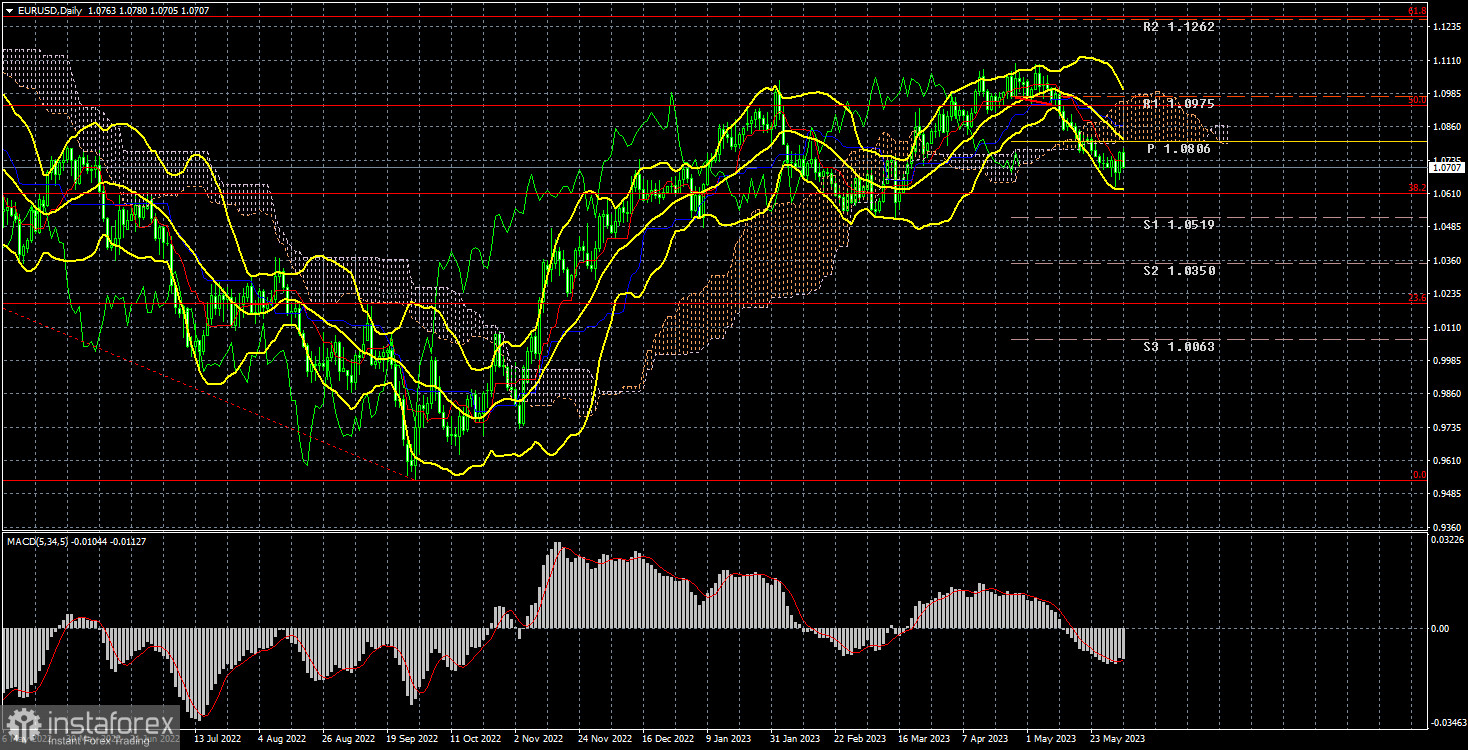Select the P 1.0806 pivot label

point(1179,149)
